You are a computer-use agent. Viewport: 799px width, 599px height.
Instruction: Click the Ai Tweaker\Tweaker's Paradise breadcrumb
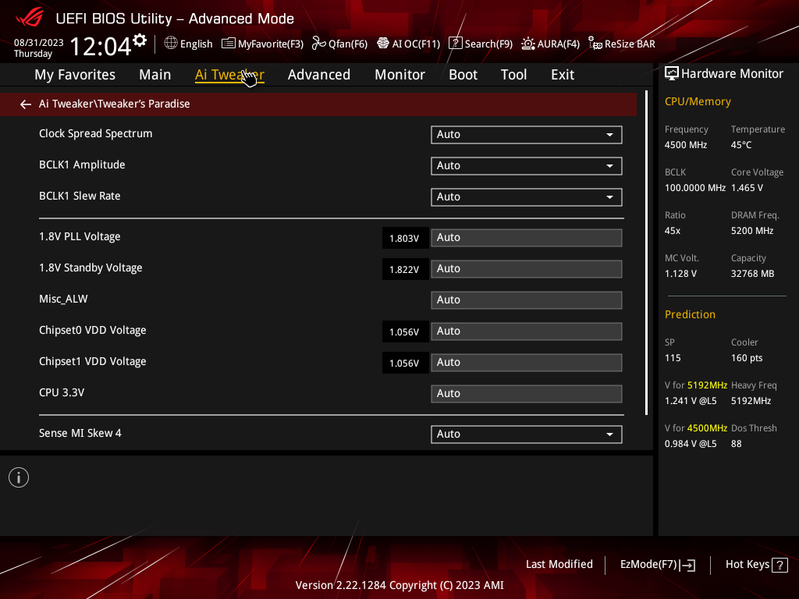[114, 104]
